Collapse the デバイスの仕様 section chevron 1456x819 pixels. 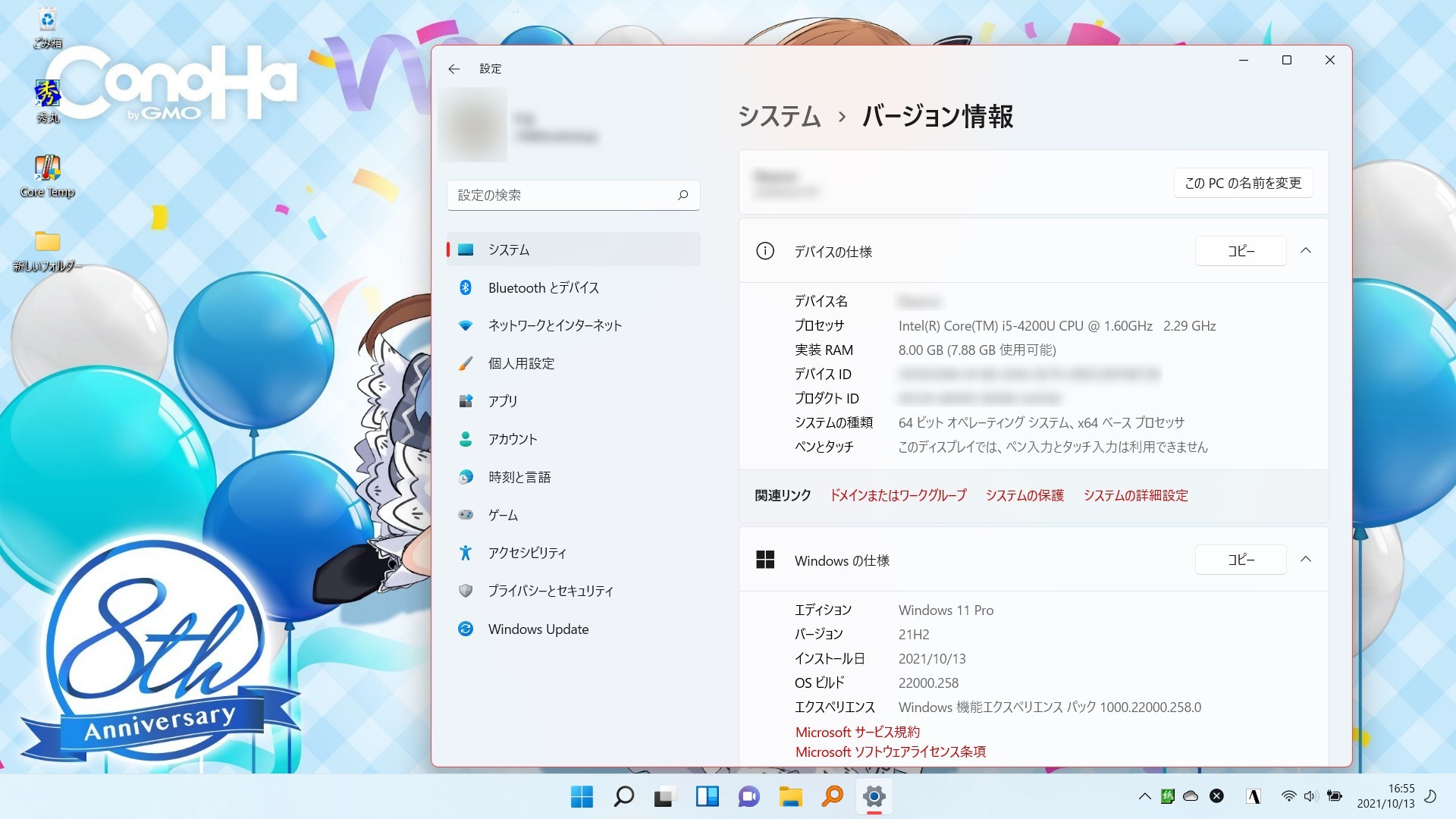point(1306,251)
